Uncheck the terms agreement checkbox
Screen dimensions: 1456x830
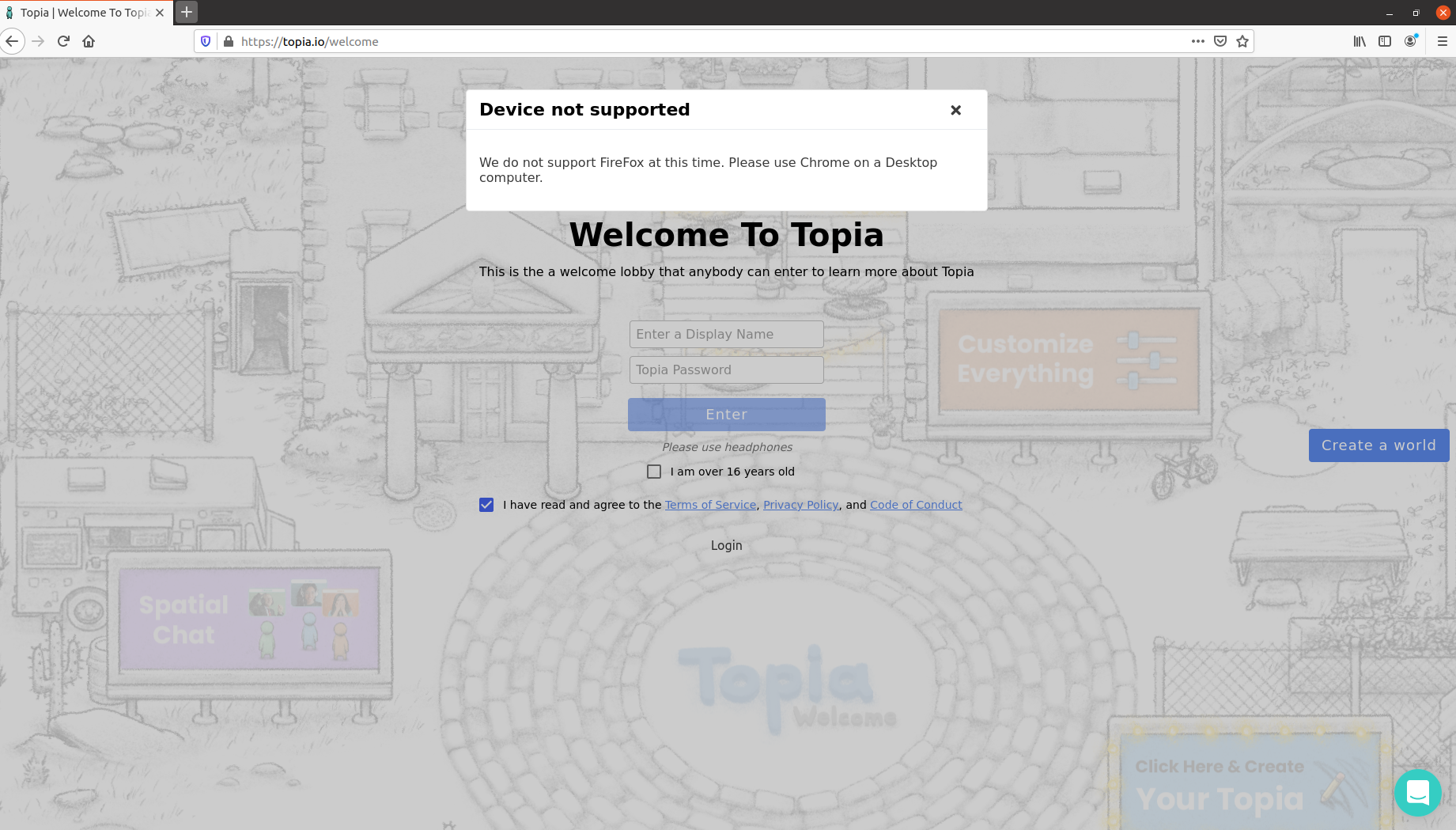point(486,504)
